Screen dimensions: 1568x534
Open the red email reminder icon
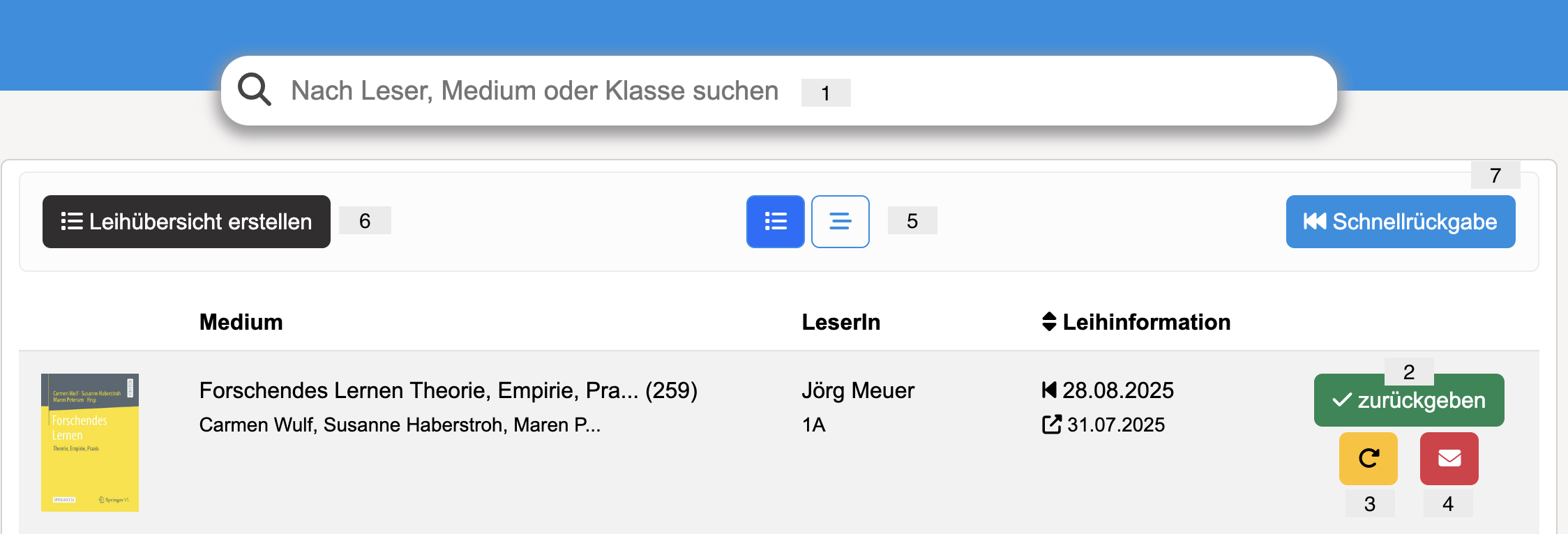[1449, 458]
